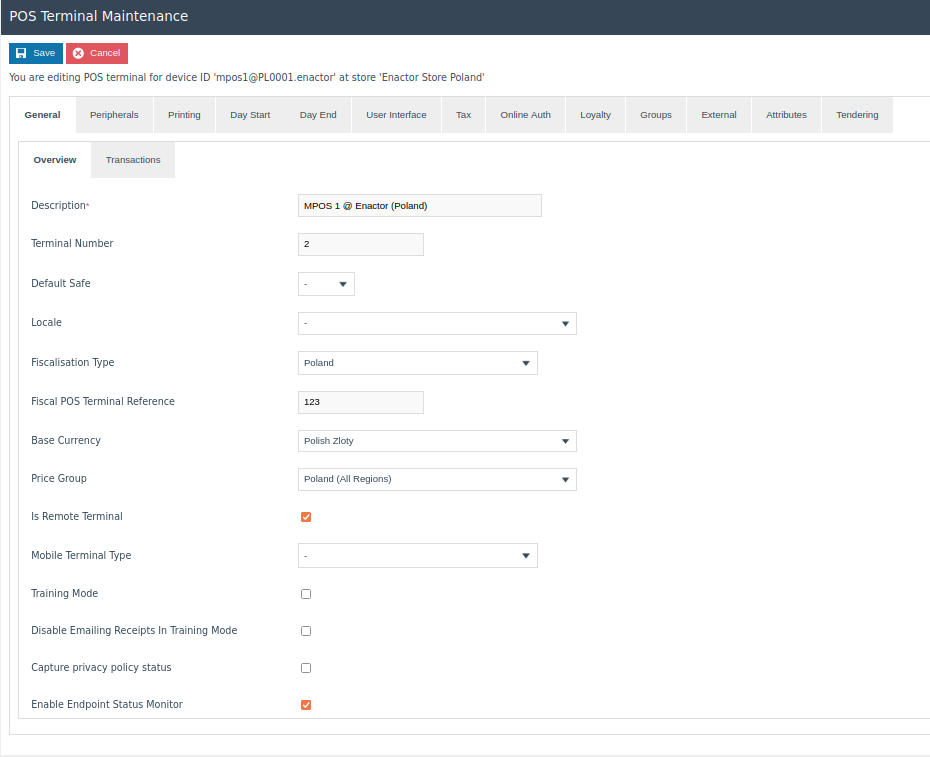Click the Description text field
The width and height of the screenshot is (930, 757).
(x=419, y=206)
